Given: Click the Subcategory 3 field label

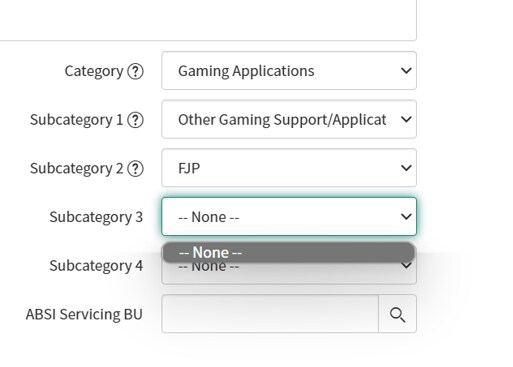Looking at the screenshot, I should click(x=96, y=217).
